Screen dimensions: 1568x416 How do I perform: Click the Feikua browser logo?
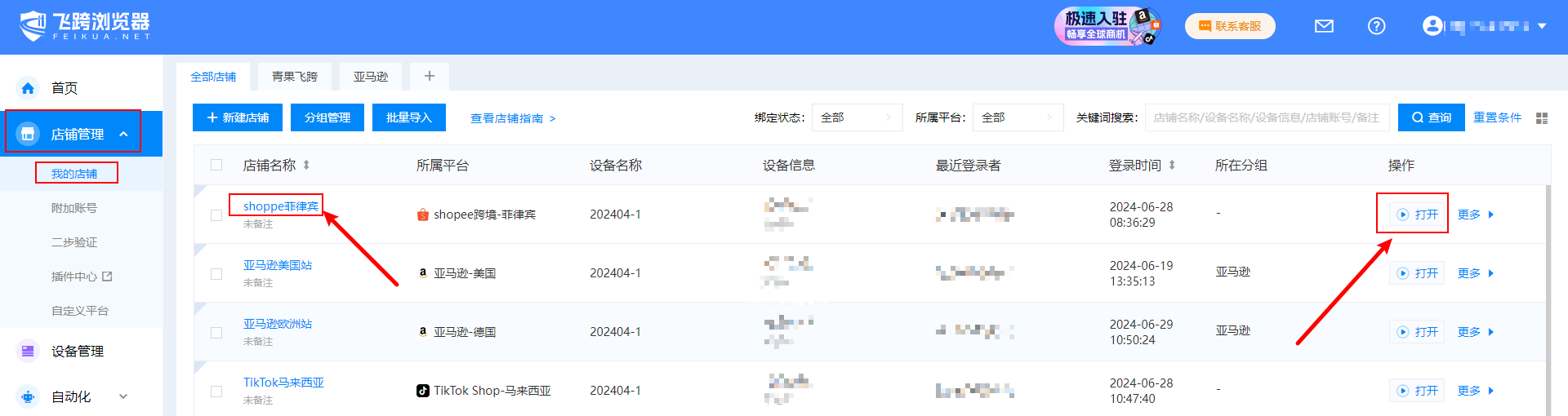85,26
